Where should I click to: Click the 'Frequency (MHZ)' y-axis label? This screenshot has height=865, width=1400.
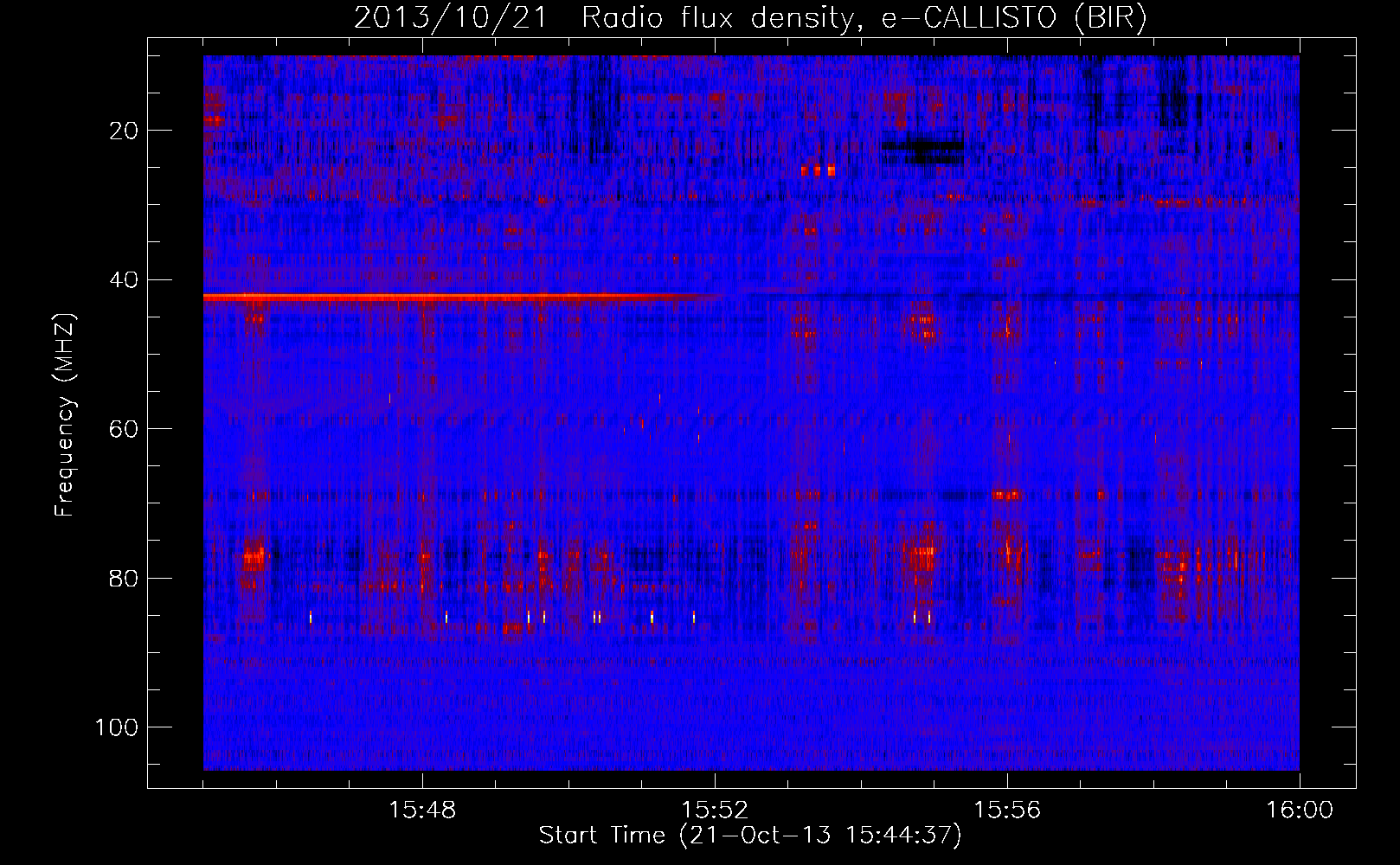coord(65,415)
